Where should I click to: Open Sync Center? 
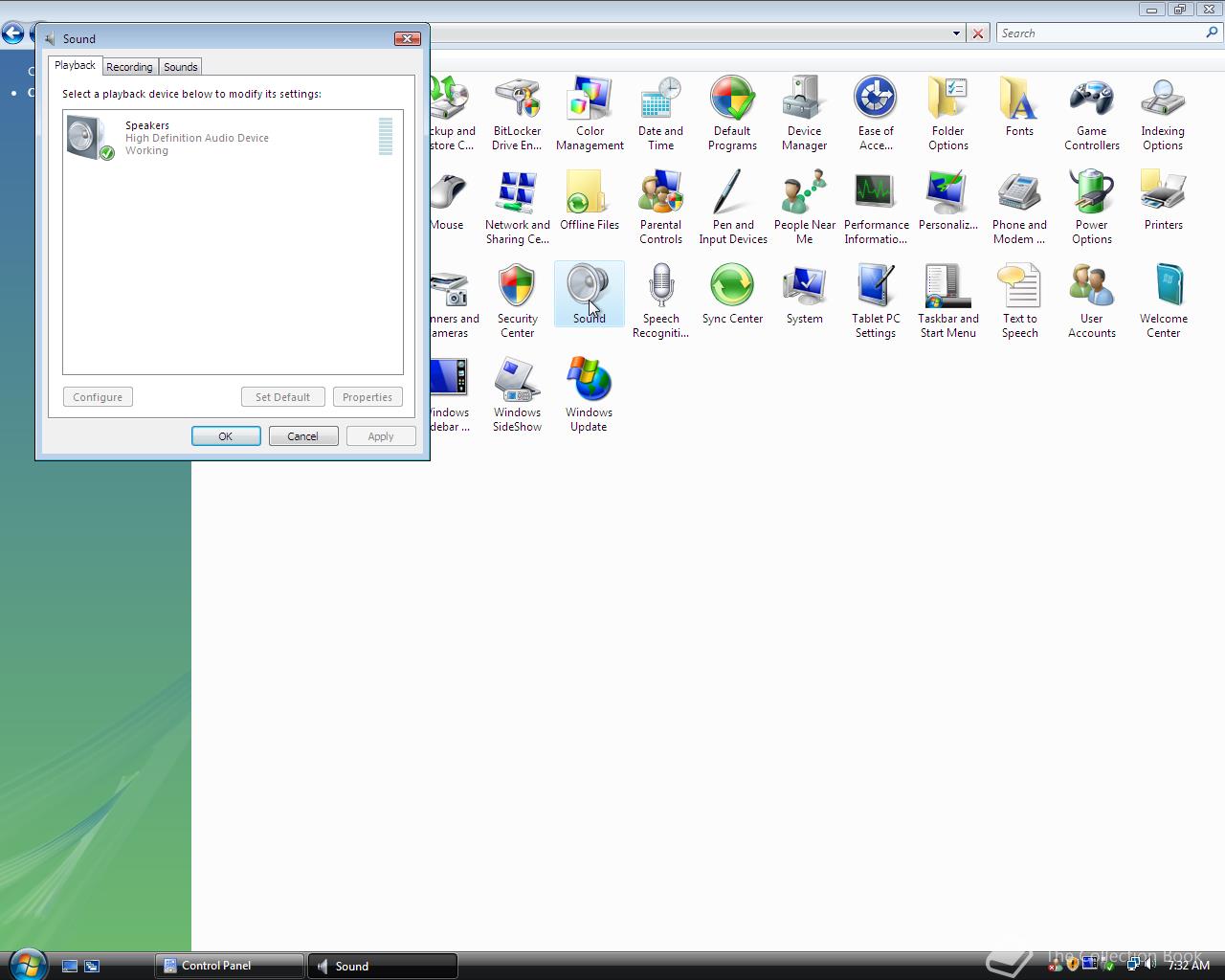[x=732, y=295]
